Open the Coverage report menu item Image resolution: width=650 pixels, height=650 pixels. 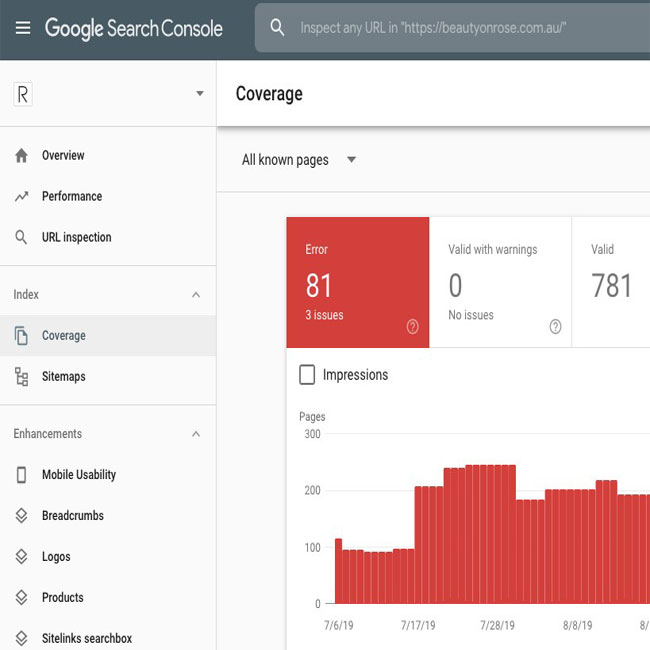(64, 336)
